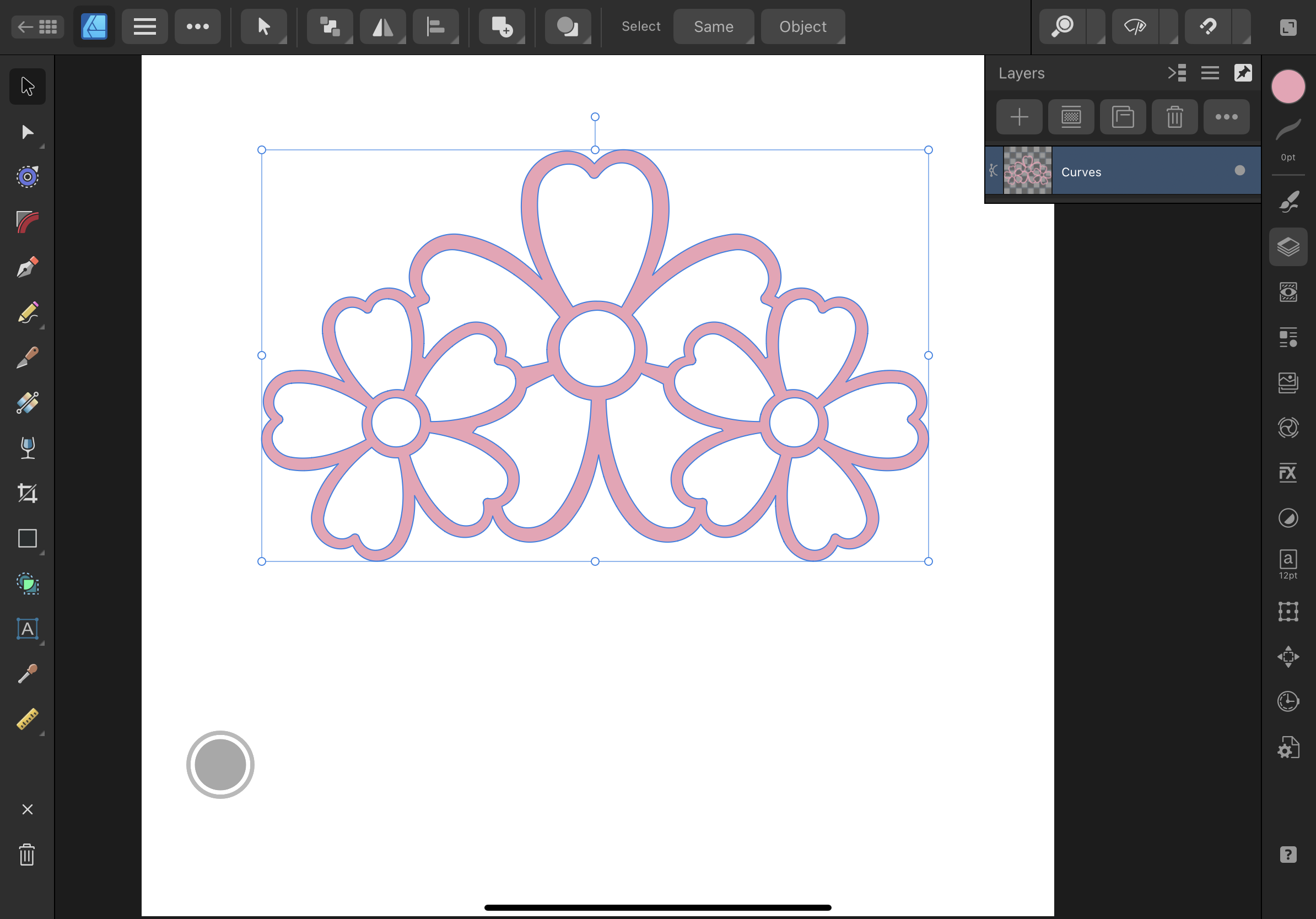The width and height of the screenshot is (1316, 919).
Task: Select the Pencil tool
Action: 27,313
